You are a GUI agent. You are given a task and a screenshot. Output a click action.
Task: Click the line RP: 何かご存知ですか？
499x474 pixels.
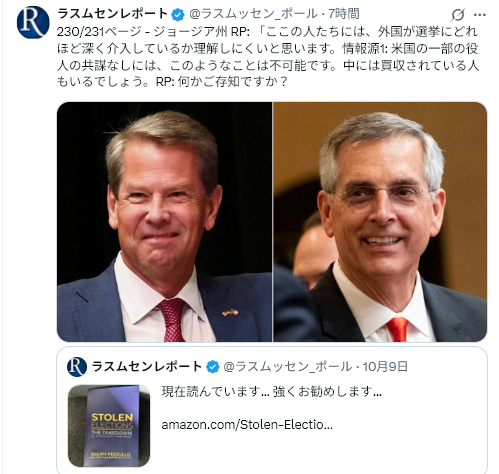click(222, 82)
